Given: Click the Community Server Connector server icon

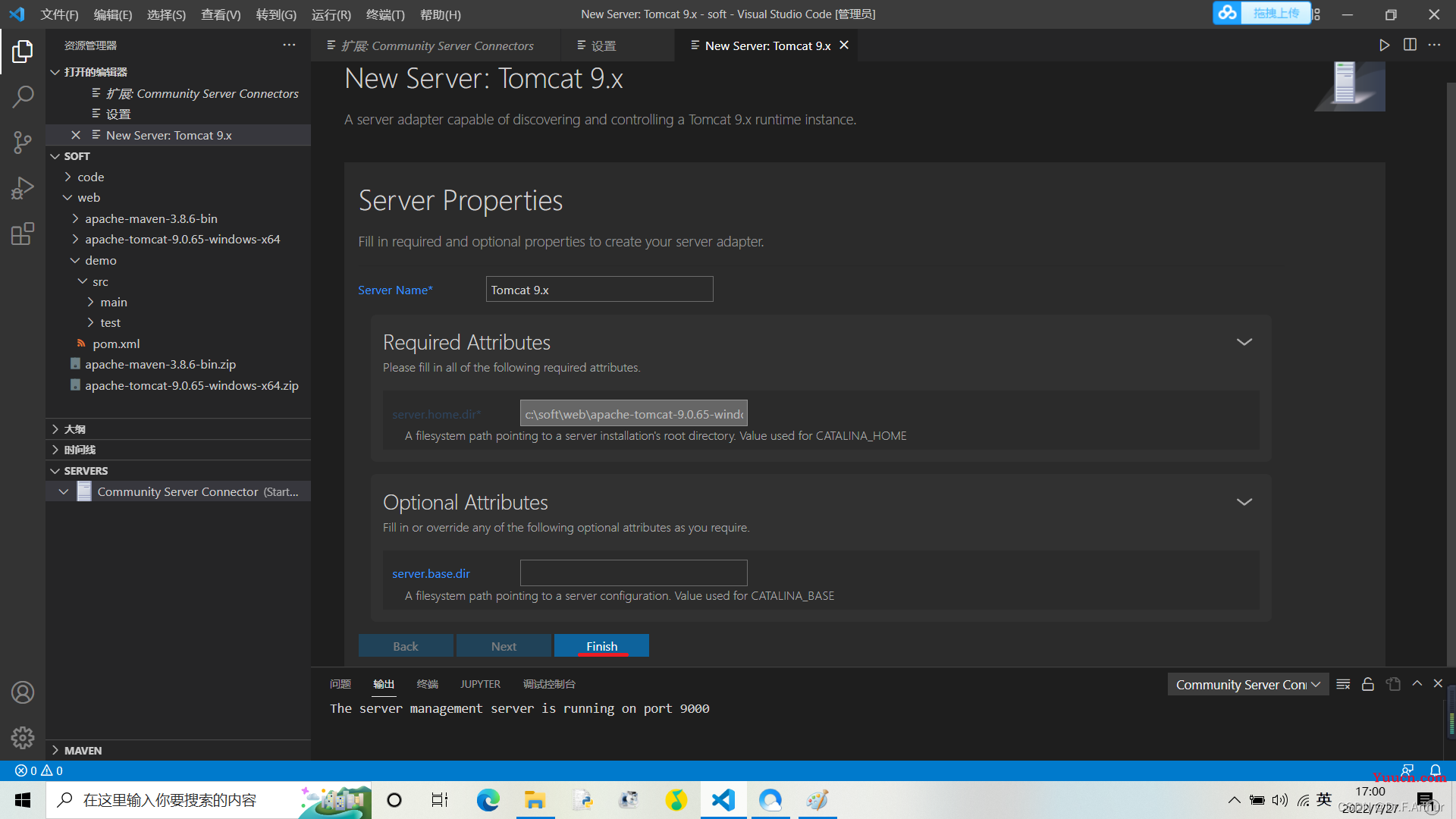Looking at the screenshot, I should pyautogui.click(x=83, y=491).
